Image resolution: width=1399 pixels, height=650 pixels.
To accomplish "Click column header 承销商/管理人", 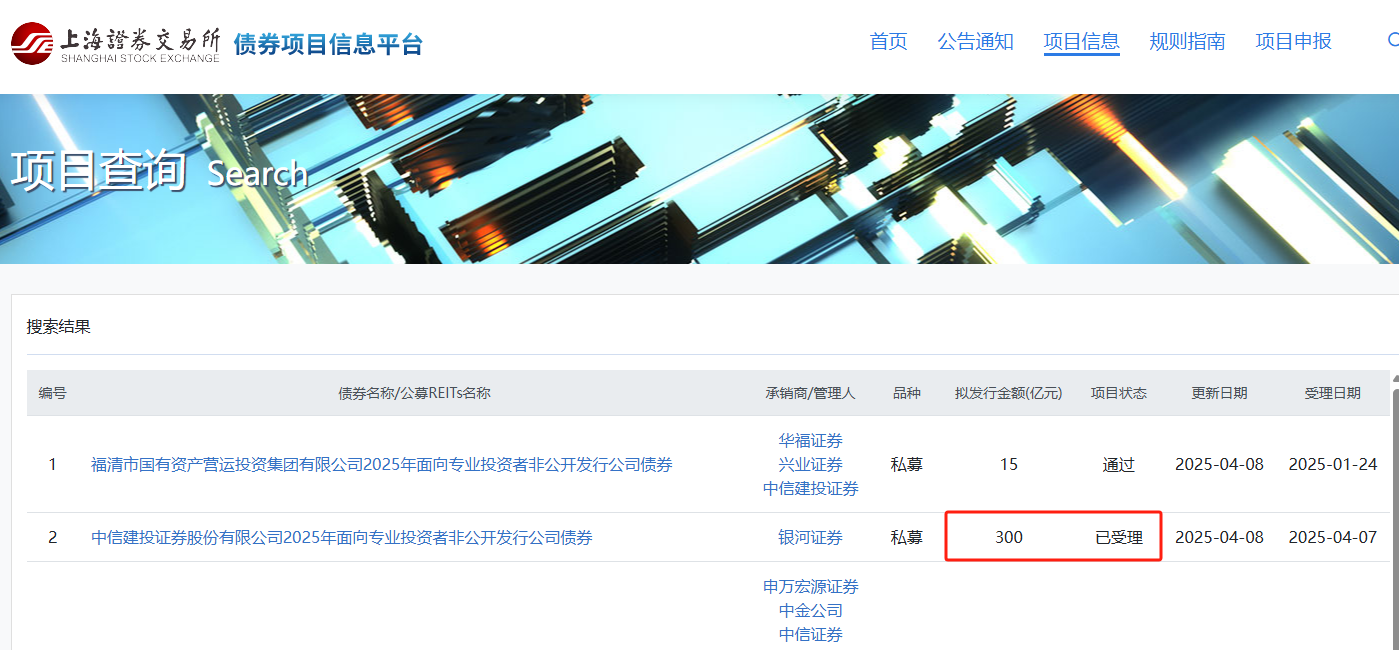I will (811, 393).
